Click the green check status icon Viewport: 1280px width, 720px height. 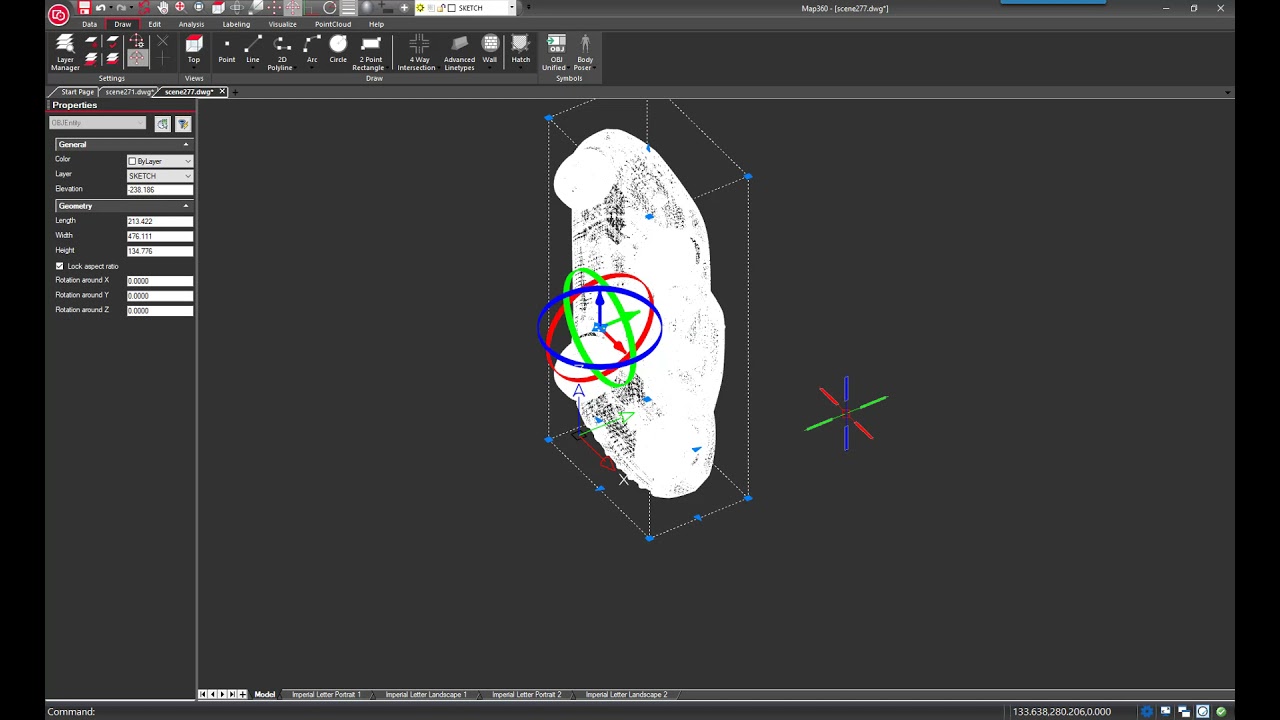[x=1221, y=711]
